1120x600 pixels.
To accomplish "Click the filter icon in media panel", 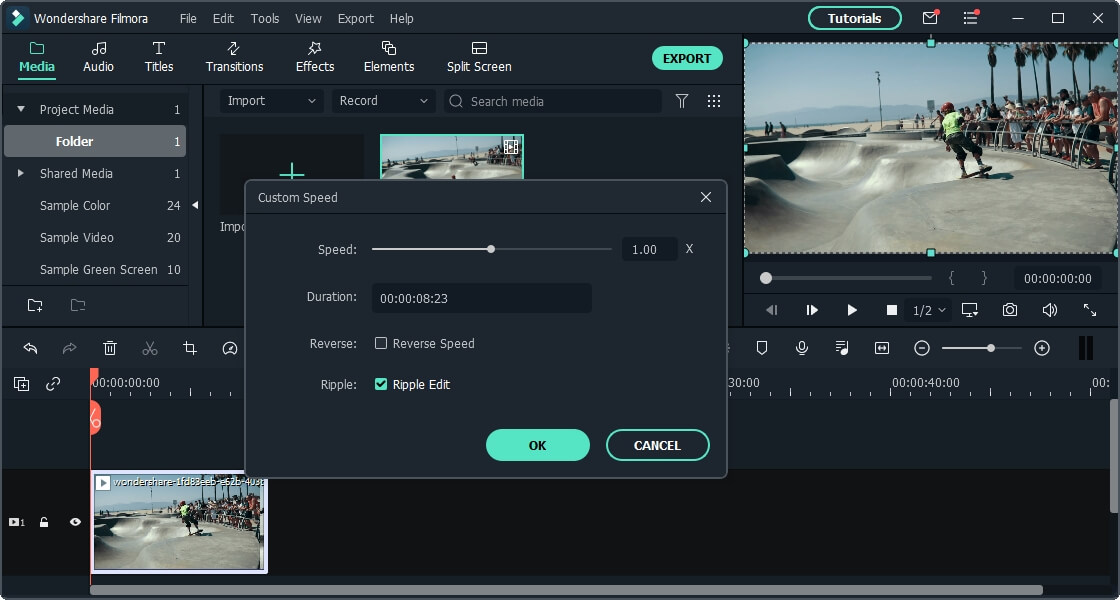I will tap(682, 101).
